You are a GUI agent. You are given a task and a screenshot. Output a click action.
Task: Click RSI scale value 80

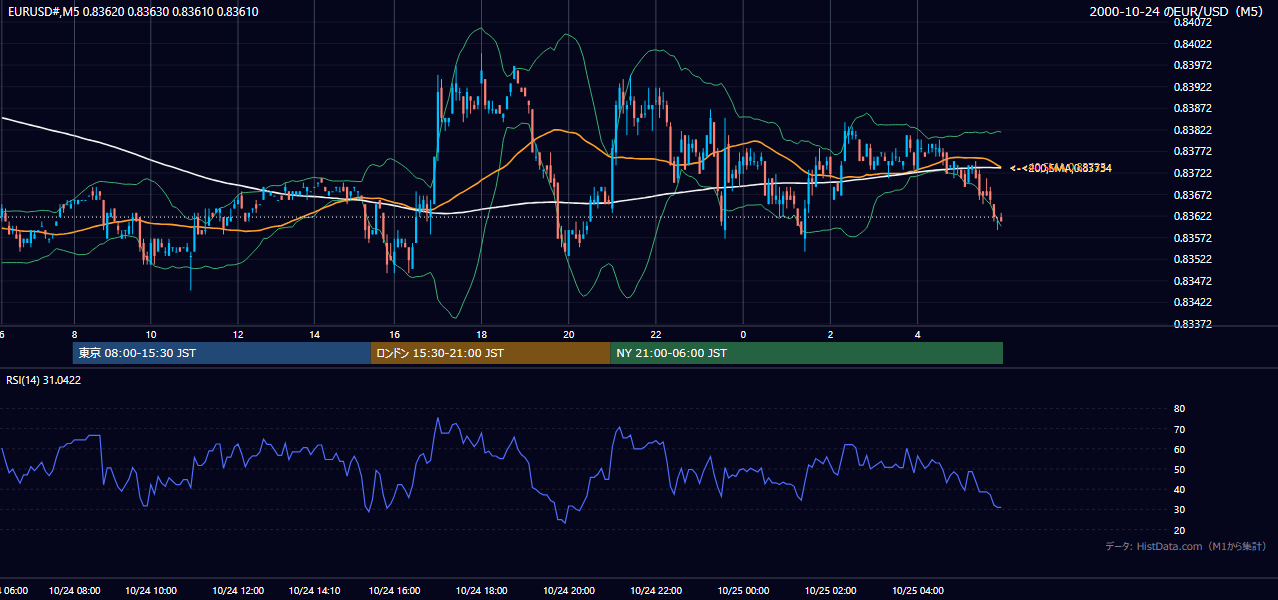tap(1179, 409)
